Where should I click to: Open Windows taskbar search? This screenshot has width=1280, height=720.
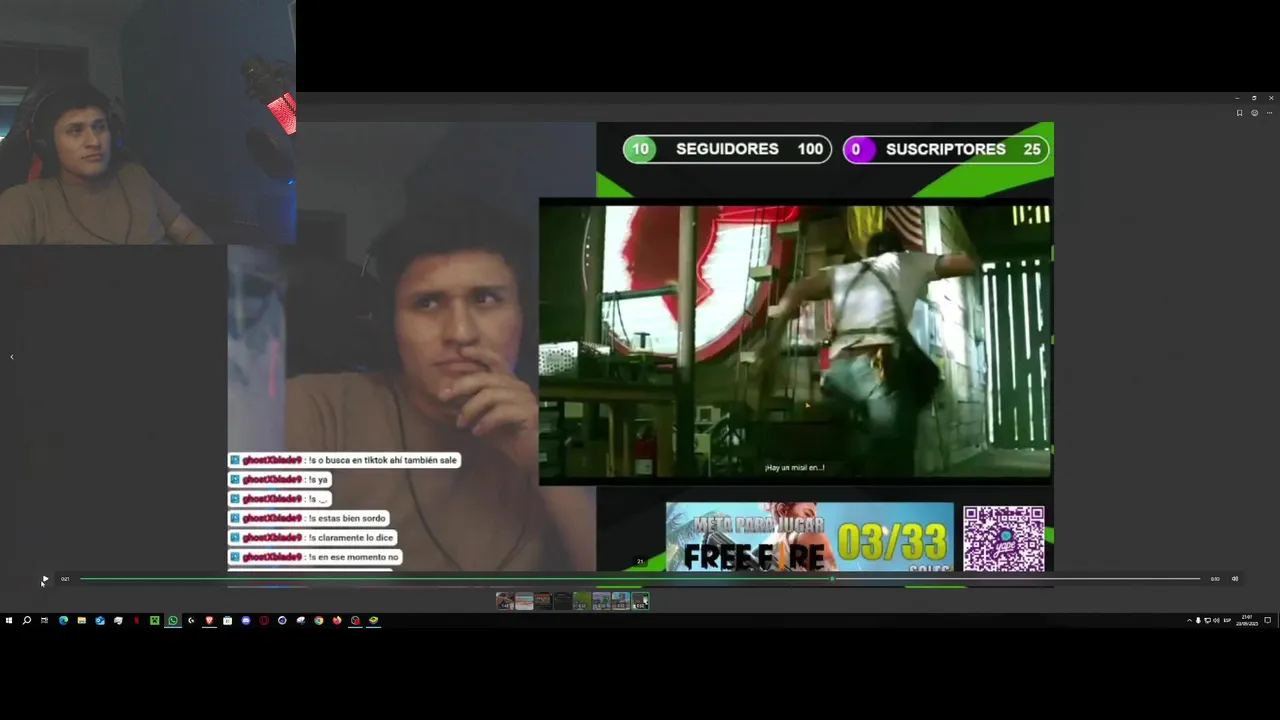click(27, 620)
